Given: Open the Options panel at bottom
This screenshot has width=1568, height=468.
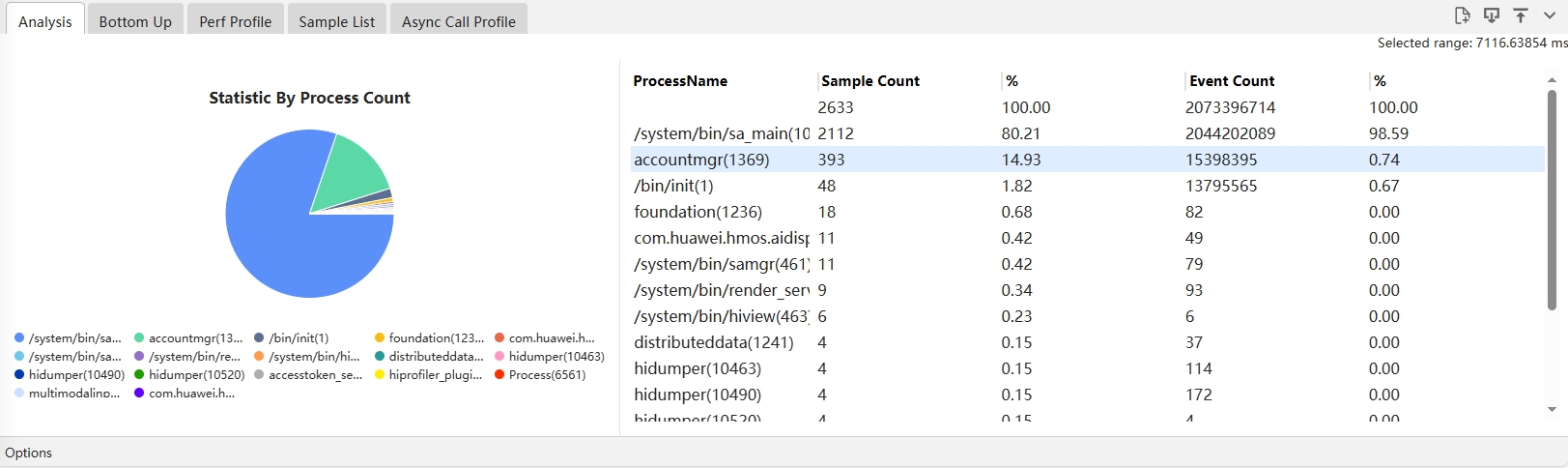Looking at the screenshot, I should point(29,453).
